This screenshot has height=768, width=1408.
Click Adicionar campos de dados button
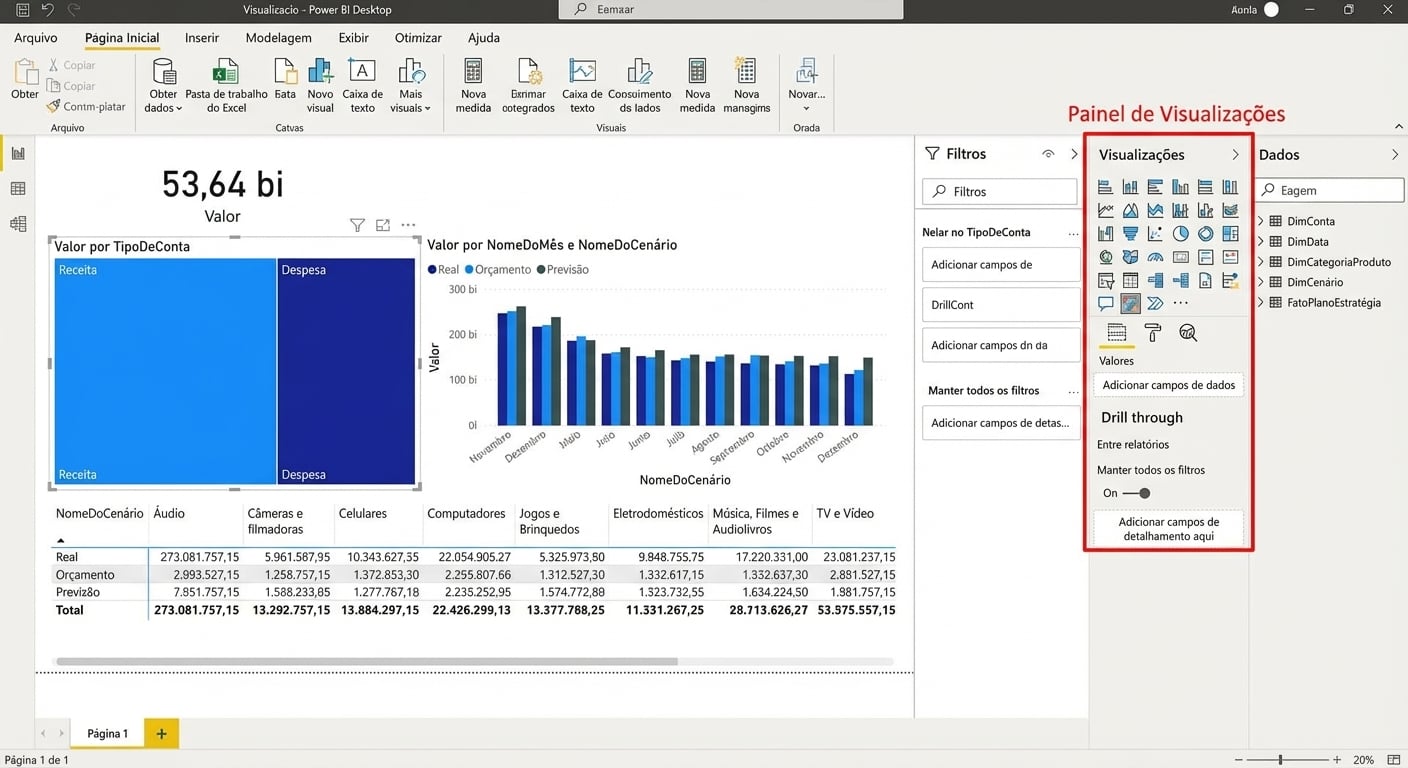(x=1168, y=385)
